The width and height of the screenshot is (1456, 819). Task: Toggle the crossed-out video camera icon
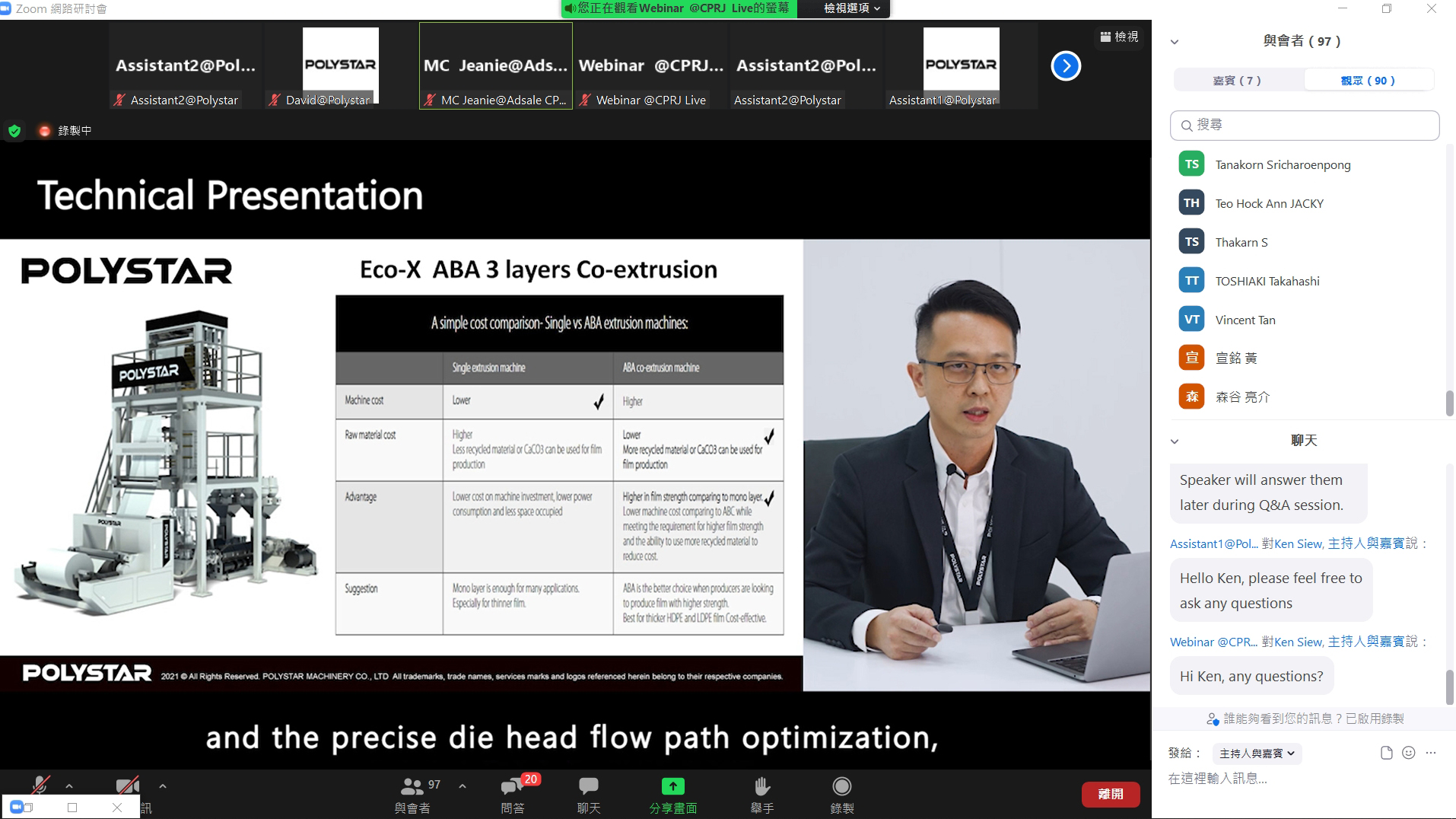pos(127,786)
